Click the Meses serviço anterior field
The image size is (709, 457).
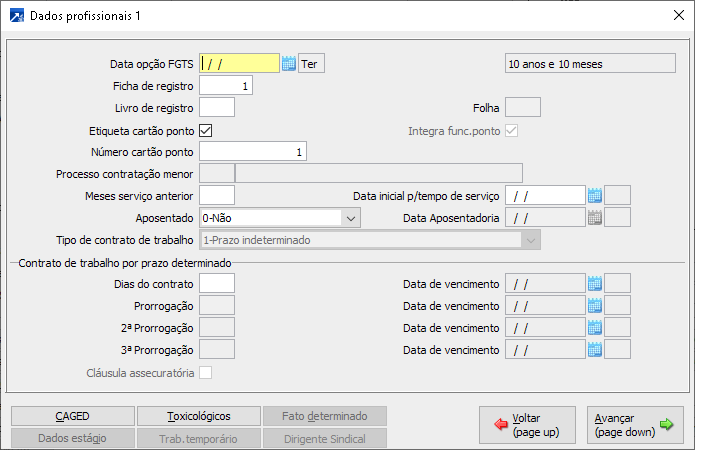217,195
